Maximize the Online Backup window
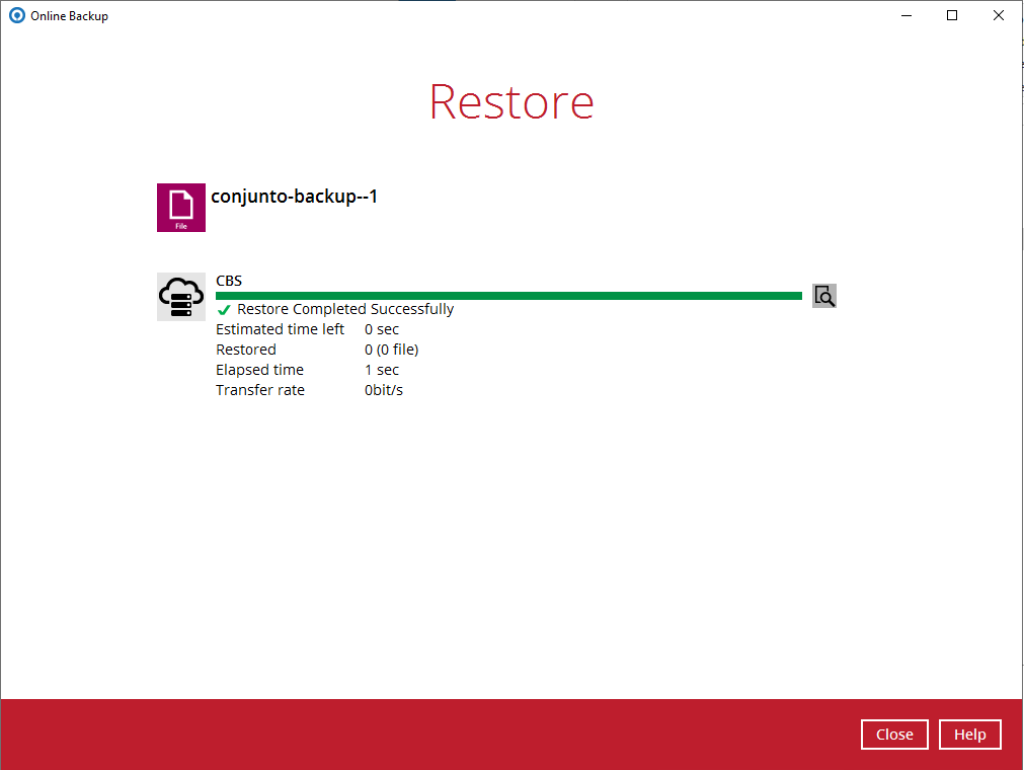The width and height of the screenshot is (1024, 770). click(952, 15)
